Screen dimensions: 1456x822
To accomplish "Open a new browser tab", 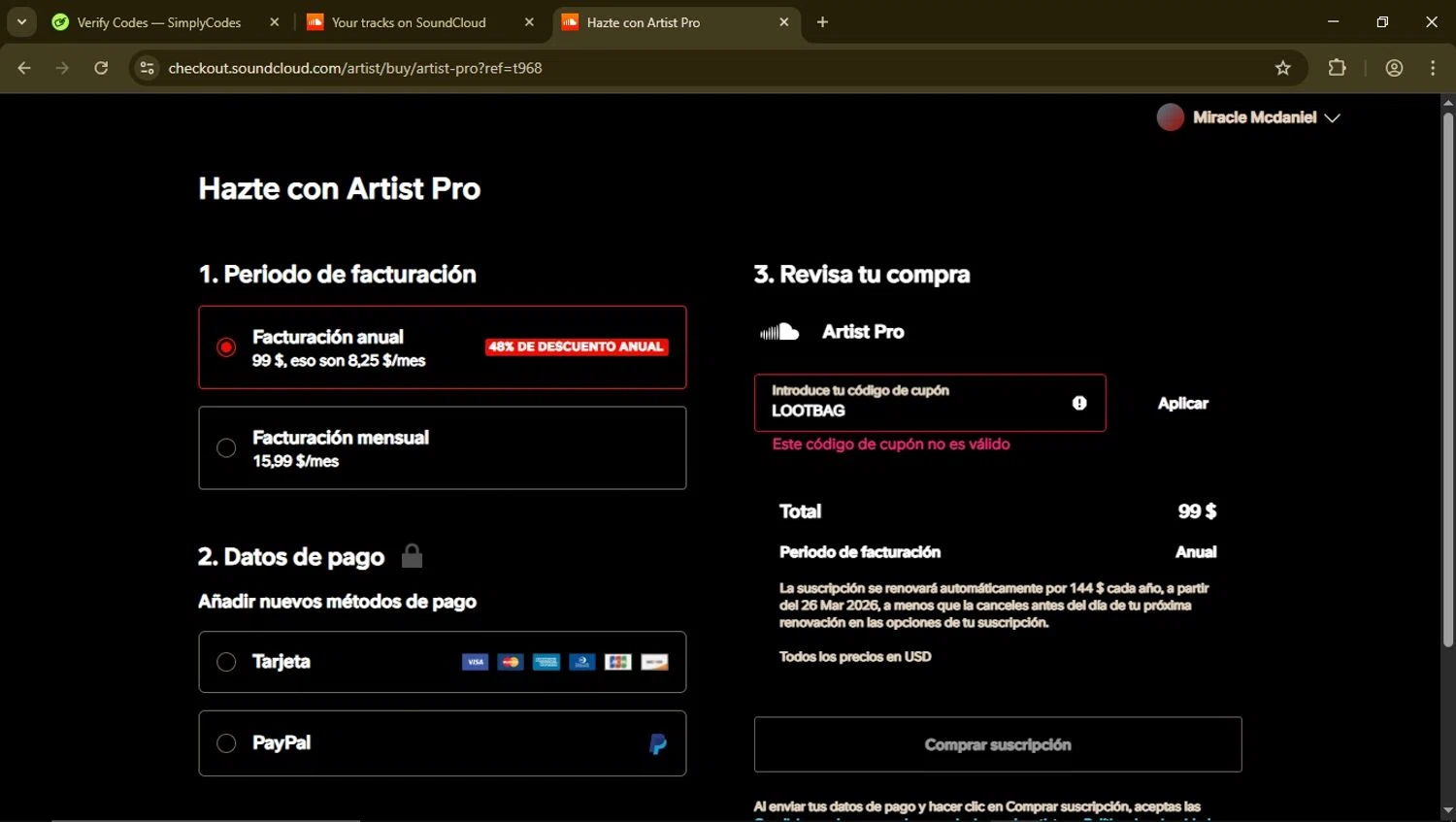I will pyautogui.click(x=822, y=21).
